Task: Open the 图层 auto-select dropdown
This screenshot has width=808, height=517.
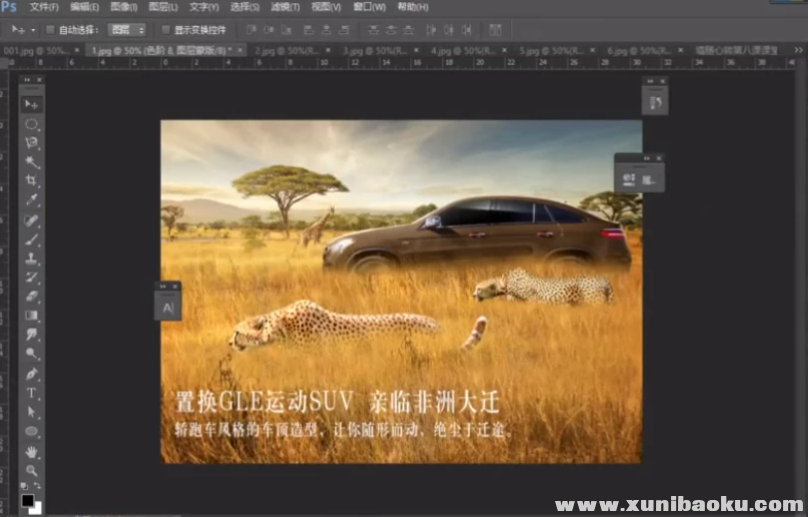Action: (x=127, y=30)
